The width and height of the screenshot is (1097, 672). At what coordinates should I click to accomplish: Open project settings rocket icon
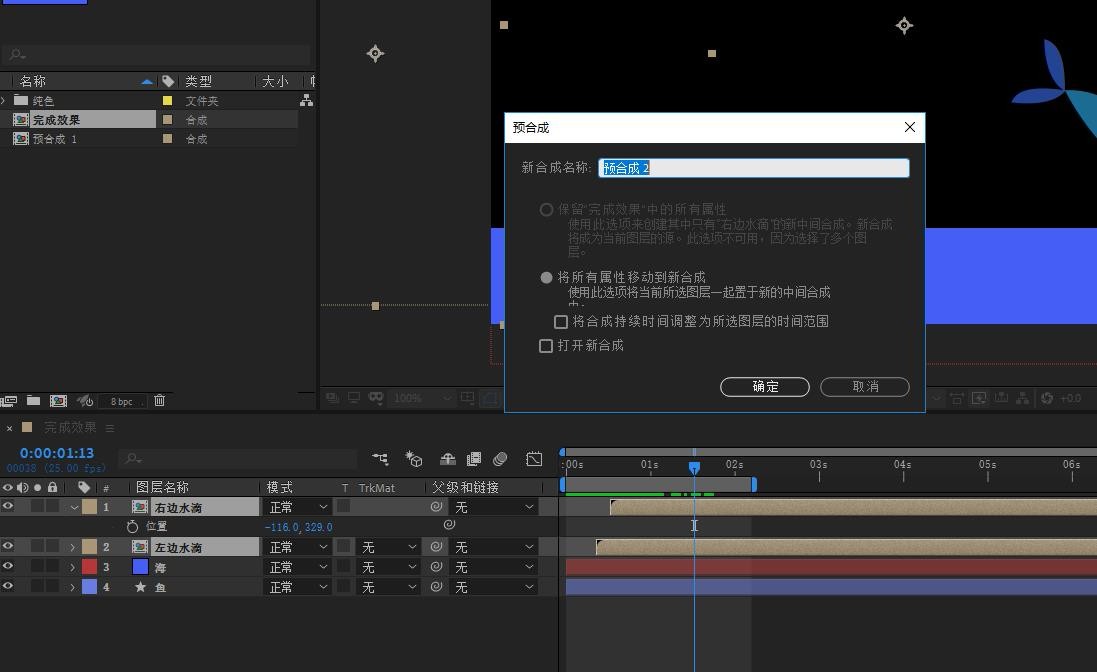85,401
